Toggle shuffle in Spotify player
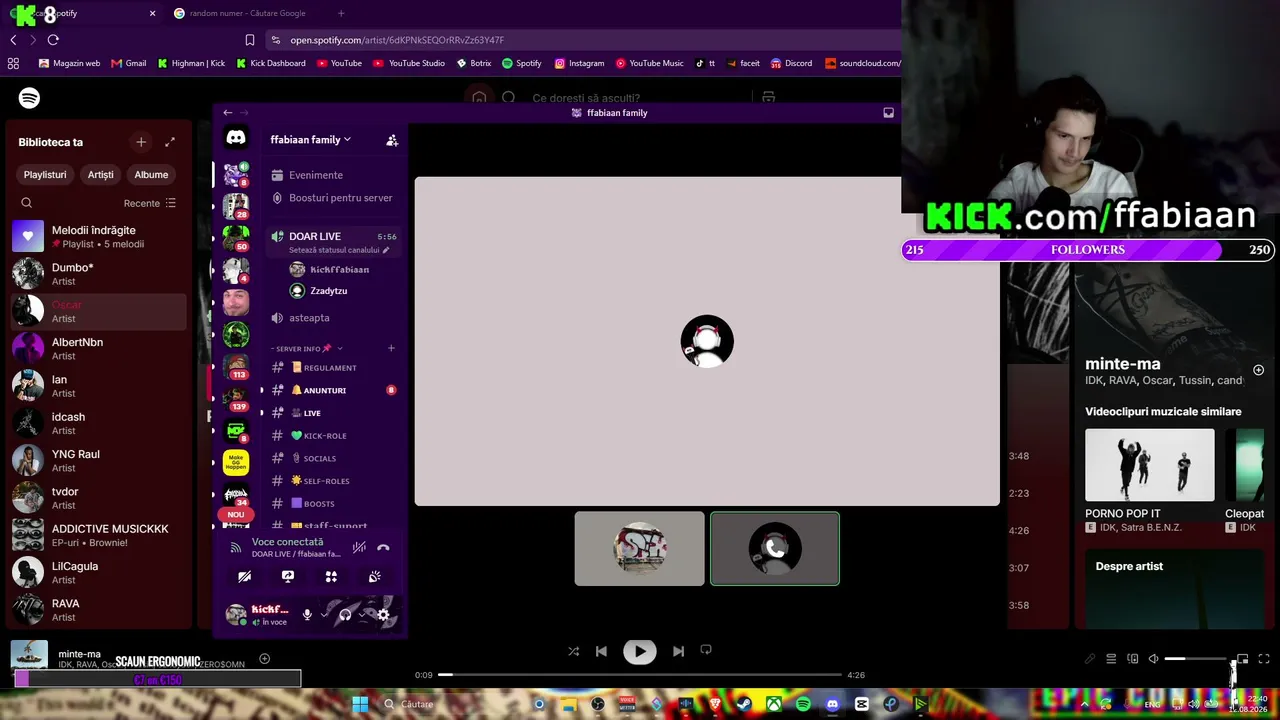 pos(573,651)
